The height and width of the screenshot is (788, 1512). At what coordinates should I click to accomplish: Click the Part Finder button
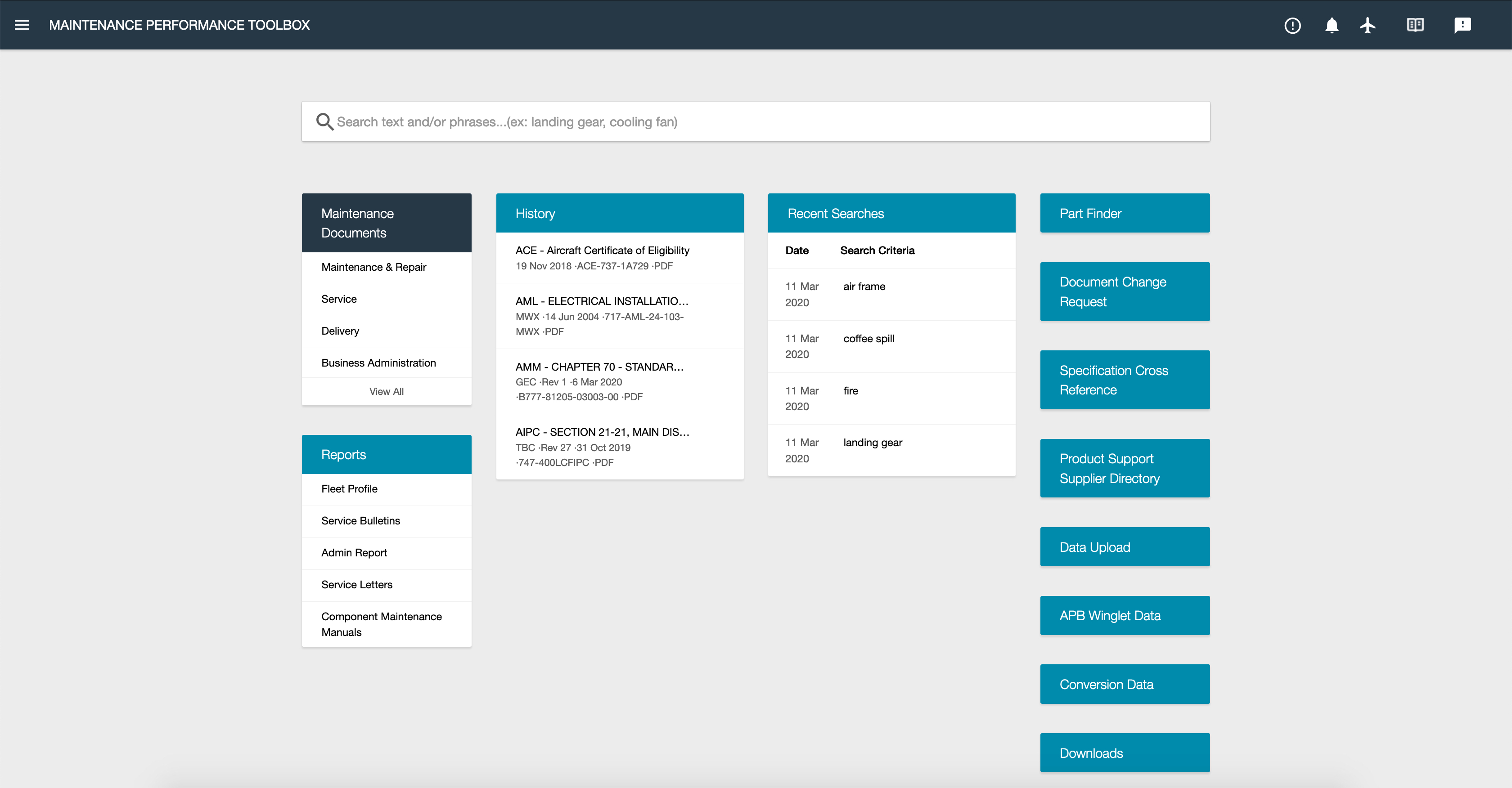(1125, 213)
